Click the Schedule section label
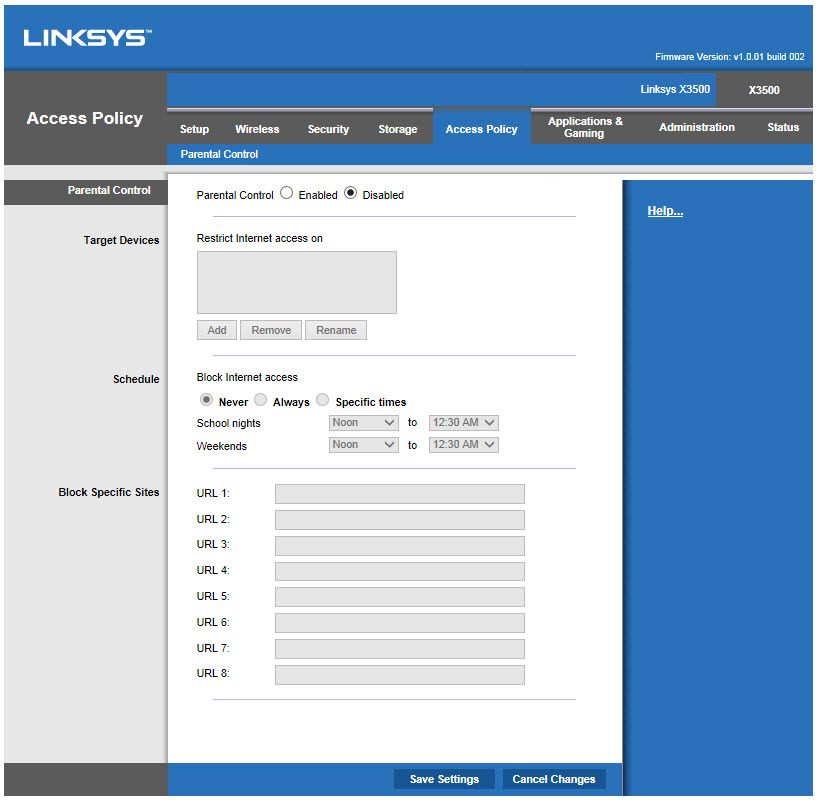 136,379
